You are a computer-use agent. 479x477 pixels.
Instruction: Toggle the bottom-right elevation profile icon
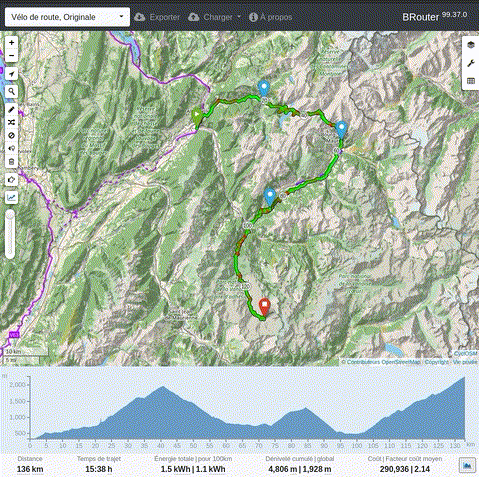pyautogui.click(x=467, y=465)
